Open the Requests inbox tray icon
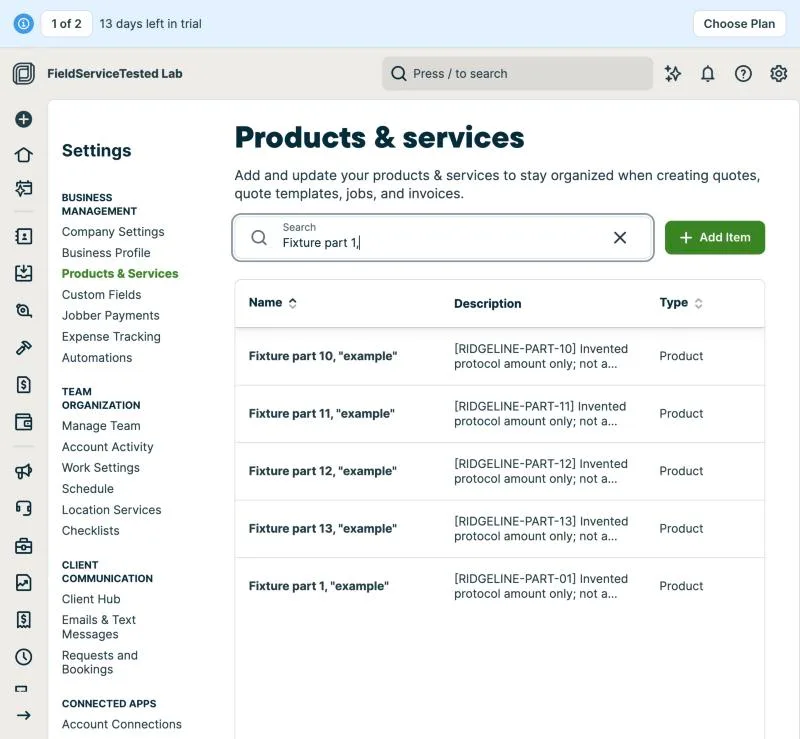This screenshot has width=800, height=739. click(x=23, y=273)
